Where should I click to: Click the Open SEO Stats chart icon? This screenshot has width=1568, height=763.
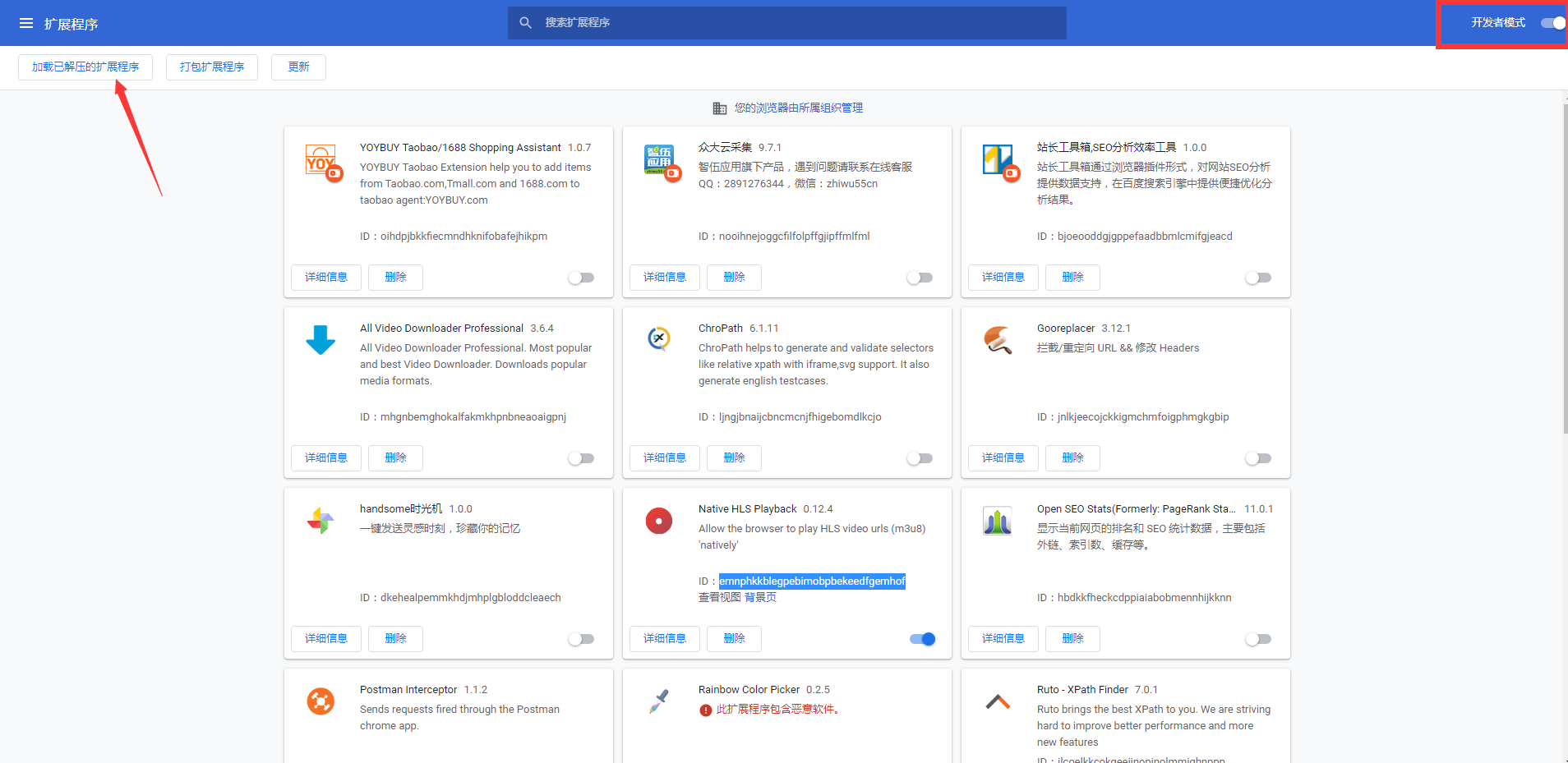[998, 521]
